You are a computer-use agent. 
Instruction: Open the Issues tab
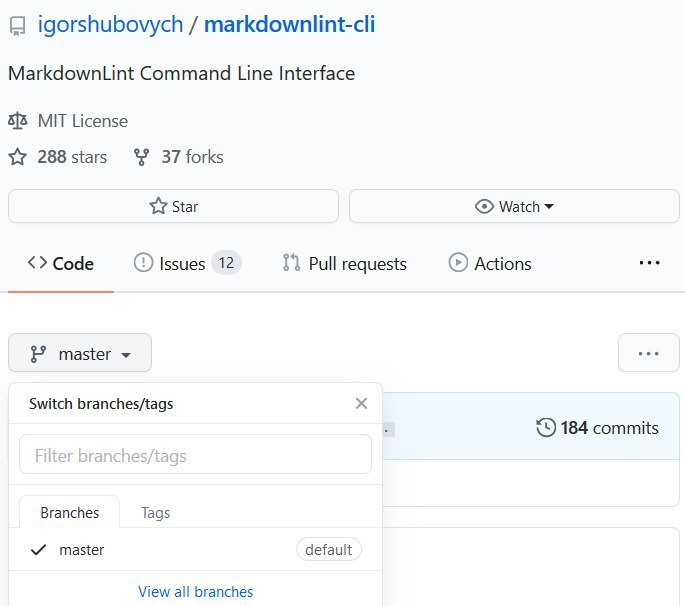[187, 263]
